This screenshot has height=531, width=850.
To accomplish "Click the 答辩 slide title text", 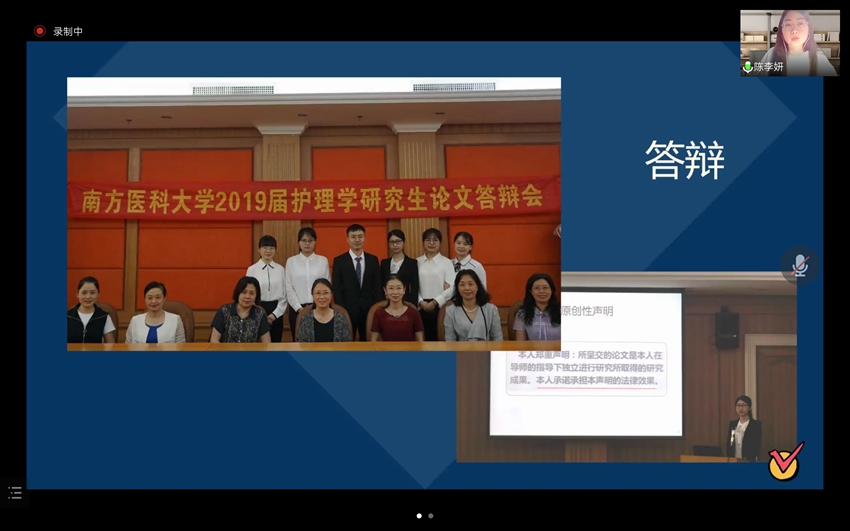I will (685, 160).
